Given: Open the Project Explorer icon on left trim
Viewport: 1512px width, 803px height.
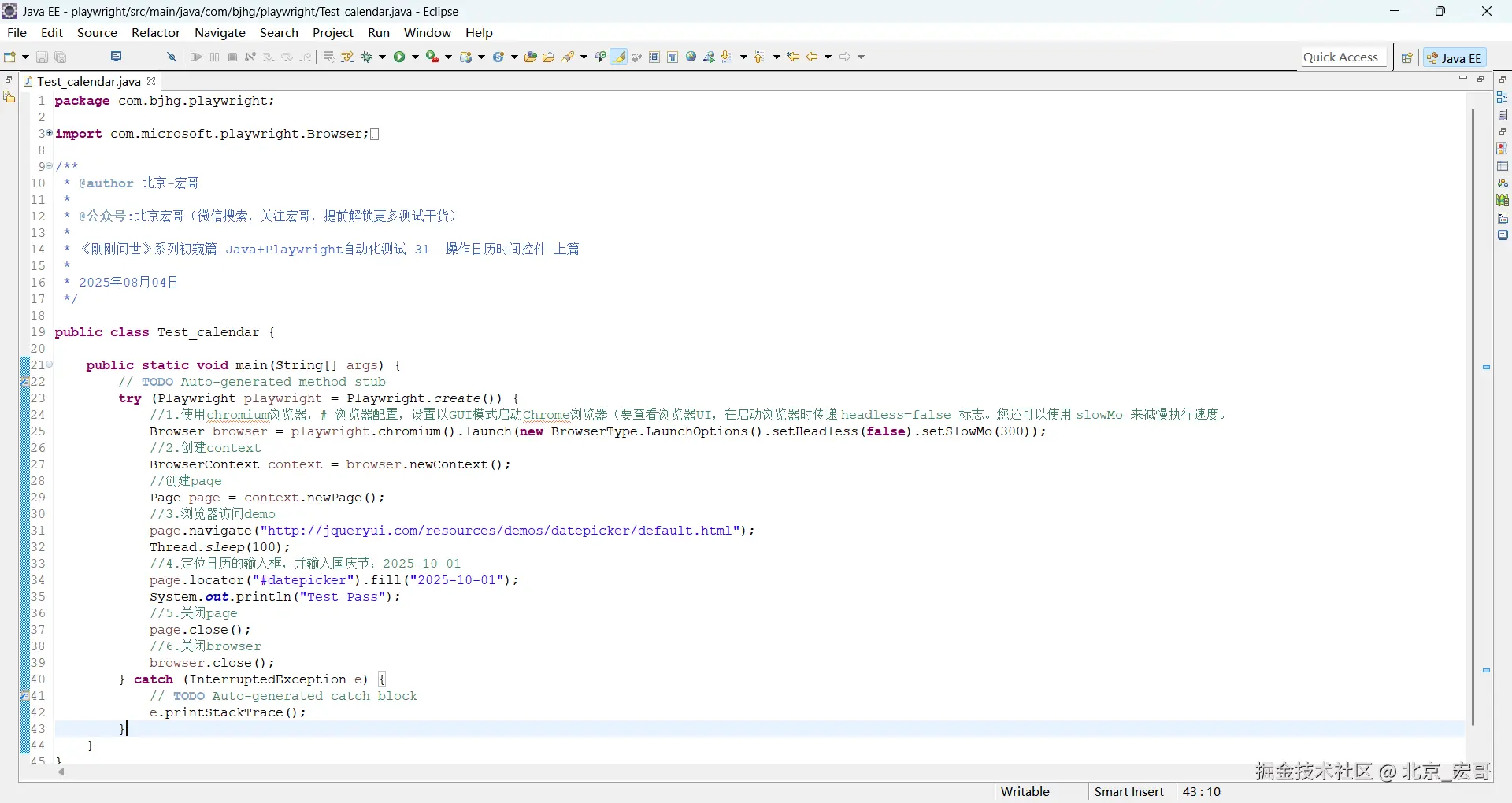Looking at the screenshot, I should click(9, 97).
